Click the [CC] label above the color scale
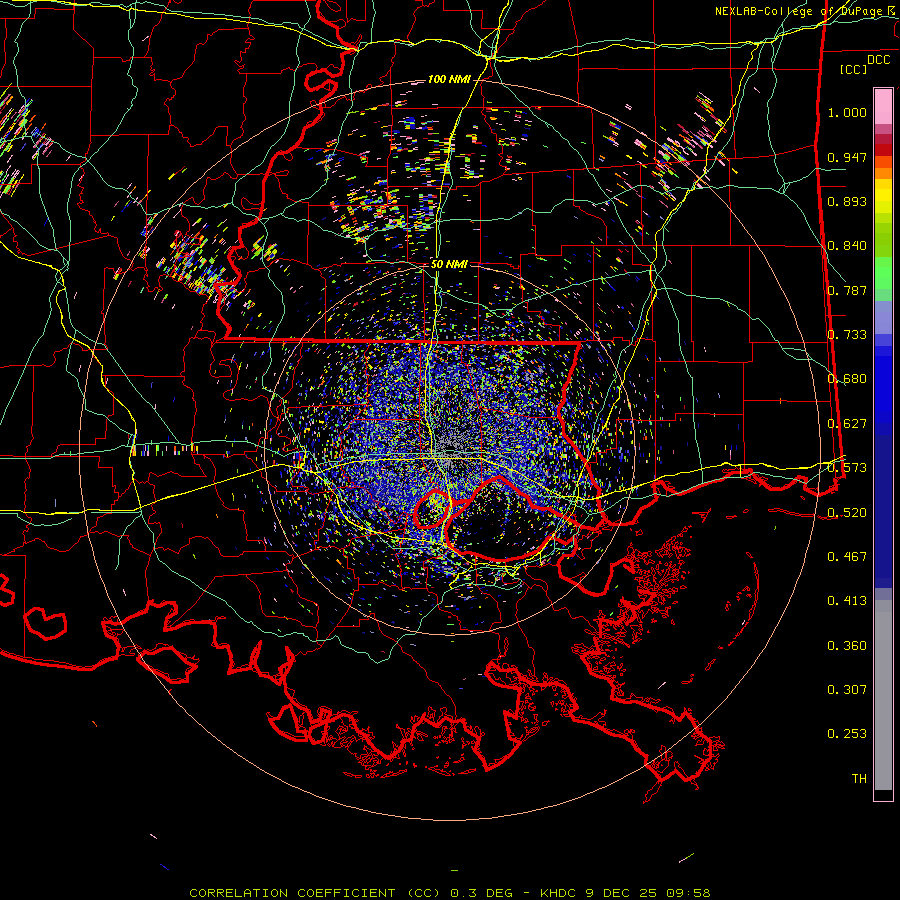Screen dimensions: 900x900 coord(853,69)
